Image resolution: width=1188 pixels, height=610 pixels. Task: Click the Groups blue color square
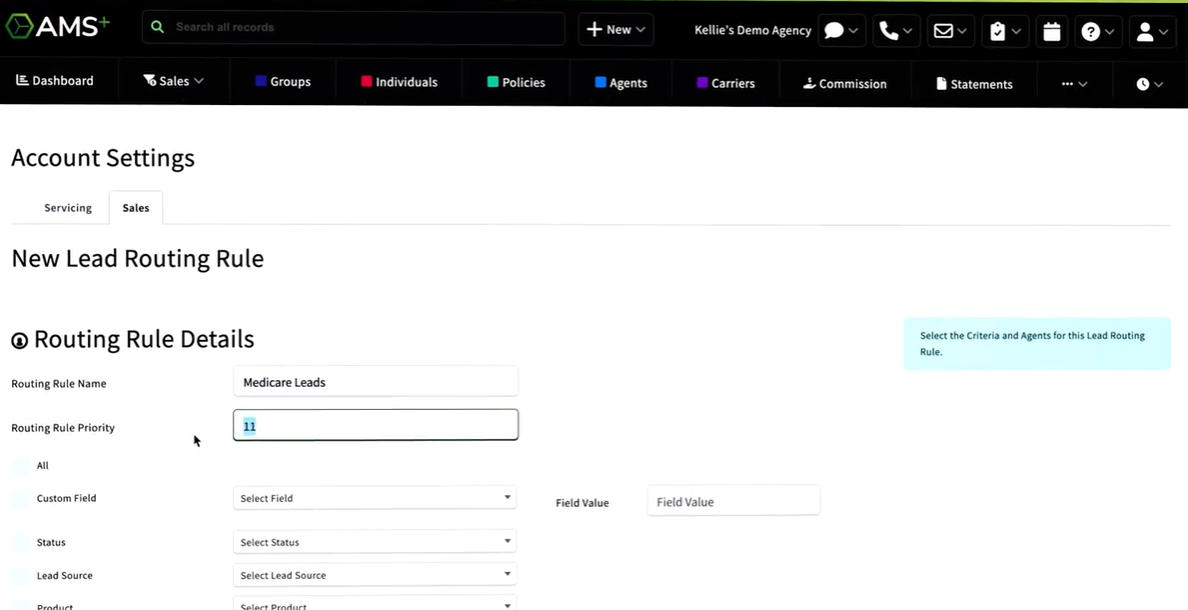coord(261,81)
